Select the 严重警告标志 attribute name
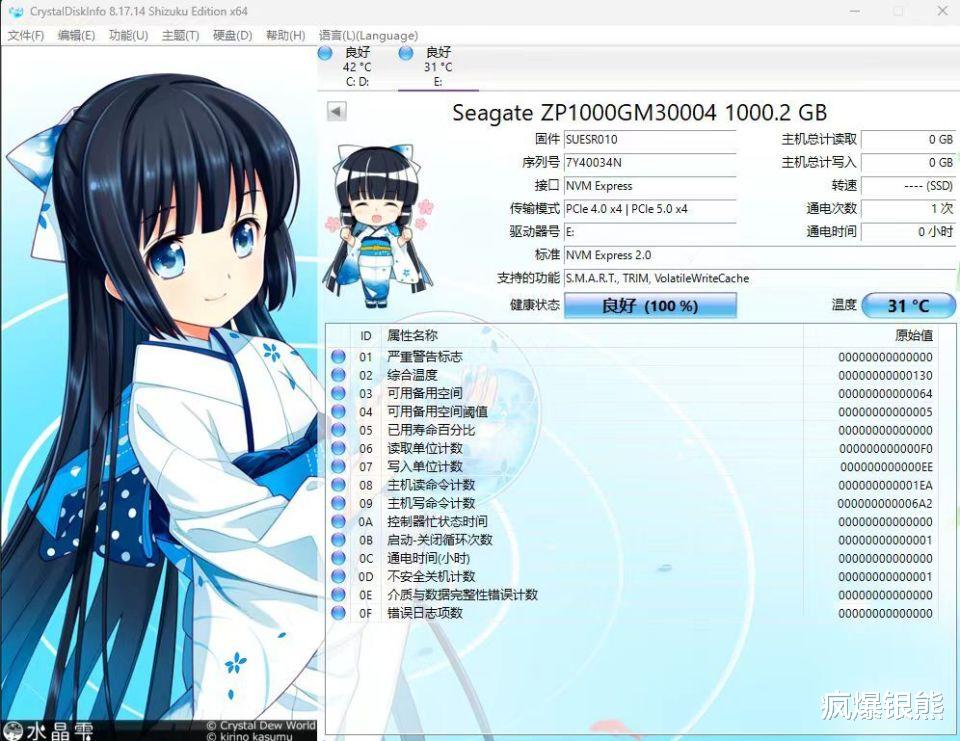This screenshot has width=960, height=741. coord(425,356)
